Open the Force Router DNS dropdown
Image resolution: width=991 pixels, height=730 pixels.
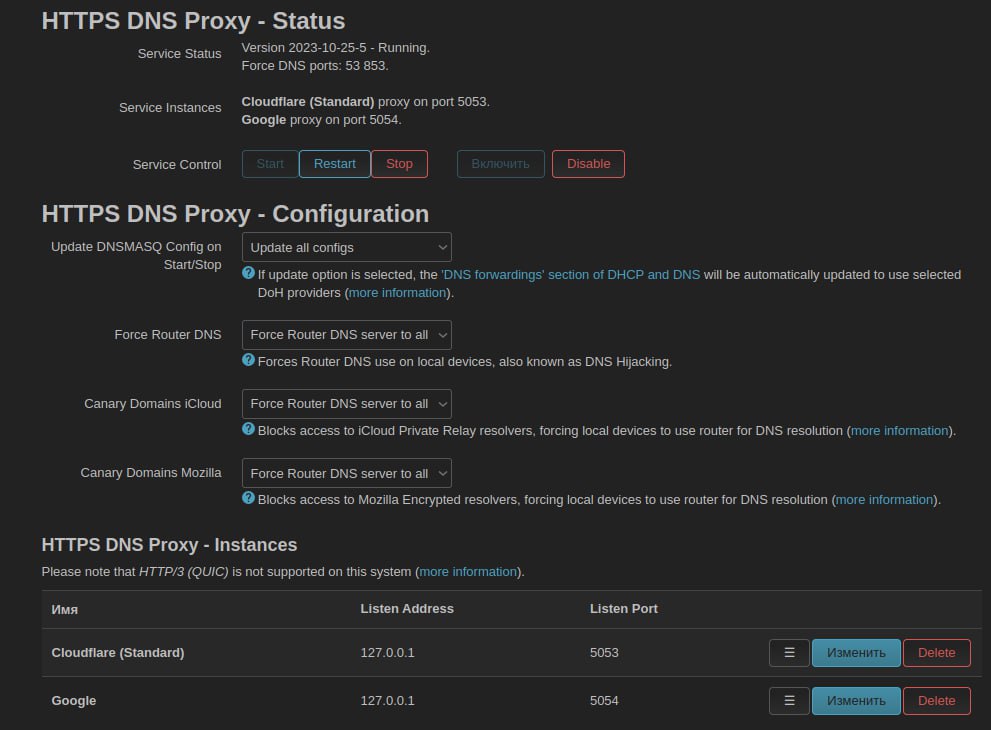346,335
